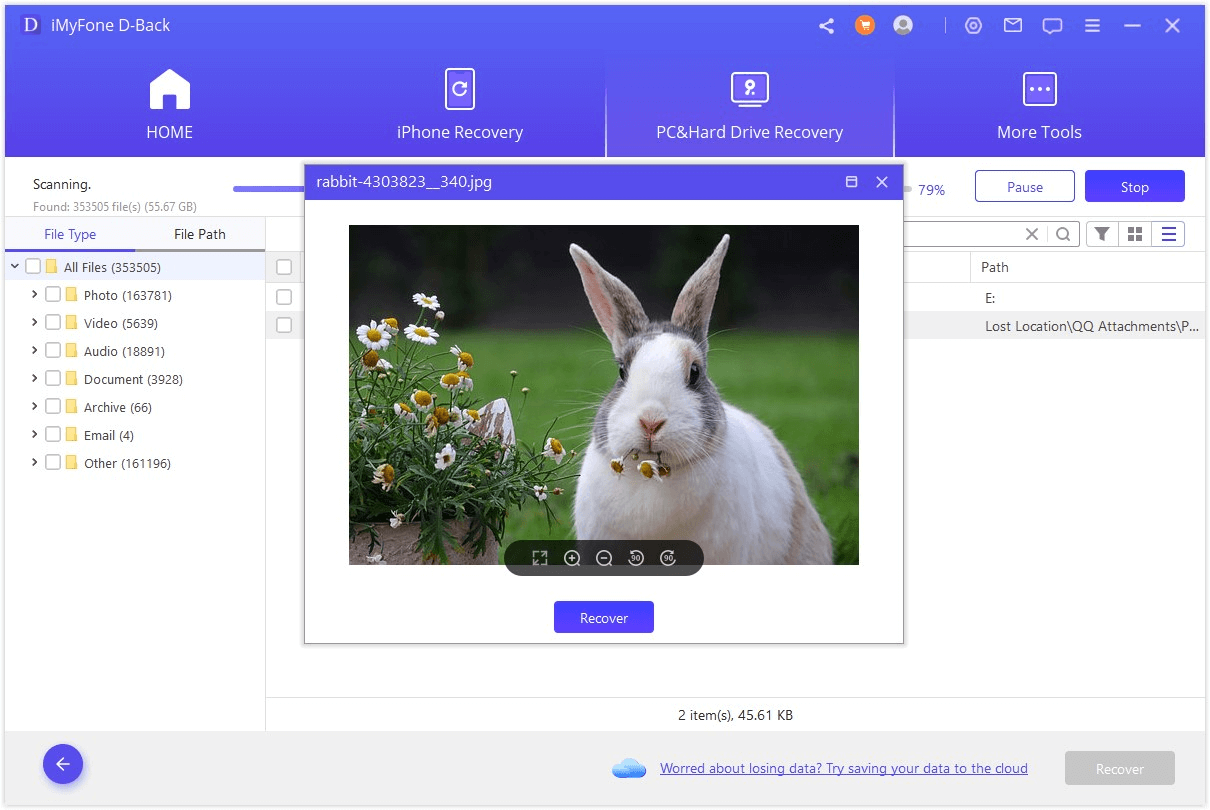Click the share icon in title bar
This screenshot has height=810, width=1210.
[826, 26]
